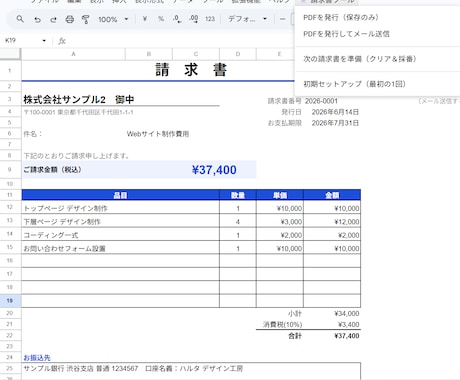This screenshot has width=460, height=380.
Task: Select column C header
Action: point(196,54)
